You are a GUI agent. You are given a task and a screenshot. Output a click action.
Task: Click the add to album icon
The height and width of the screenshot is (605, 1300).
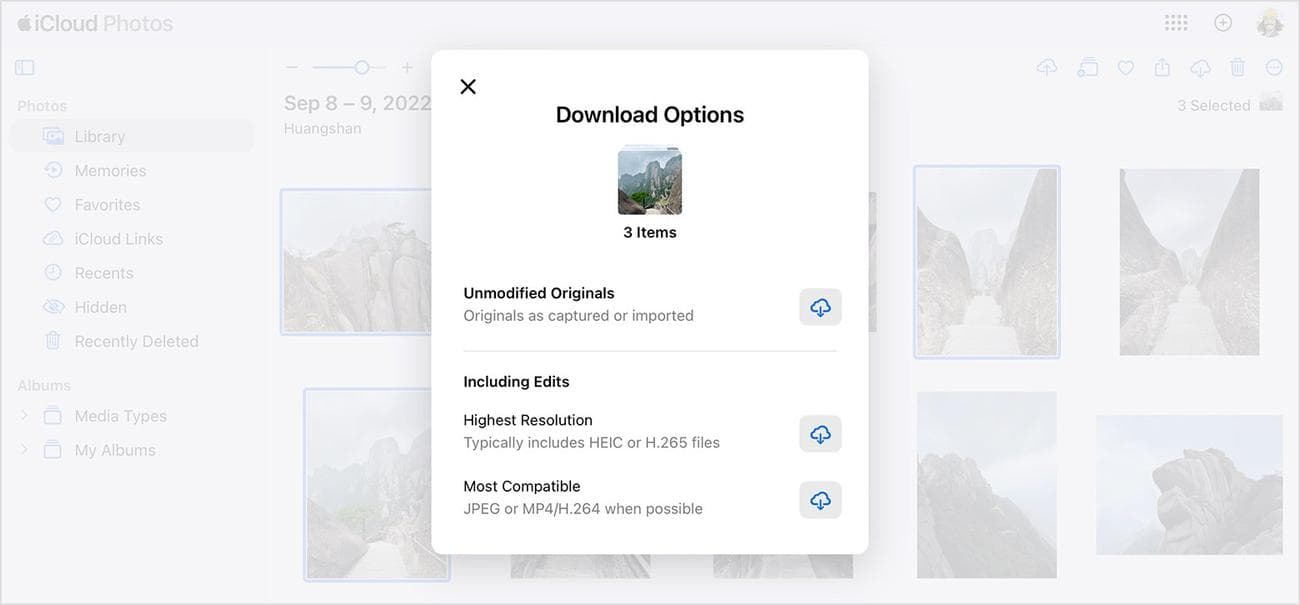[x=1087, y=68]
